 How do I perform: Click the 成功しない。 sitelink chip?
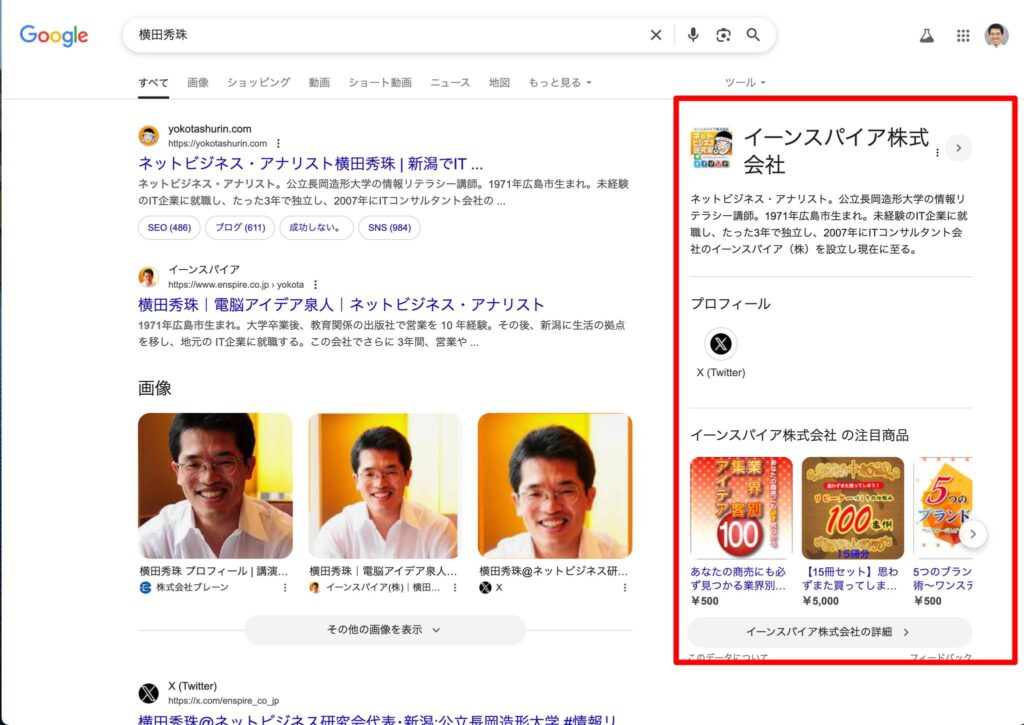[317, 228]
